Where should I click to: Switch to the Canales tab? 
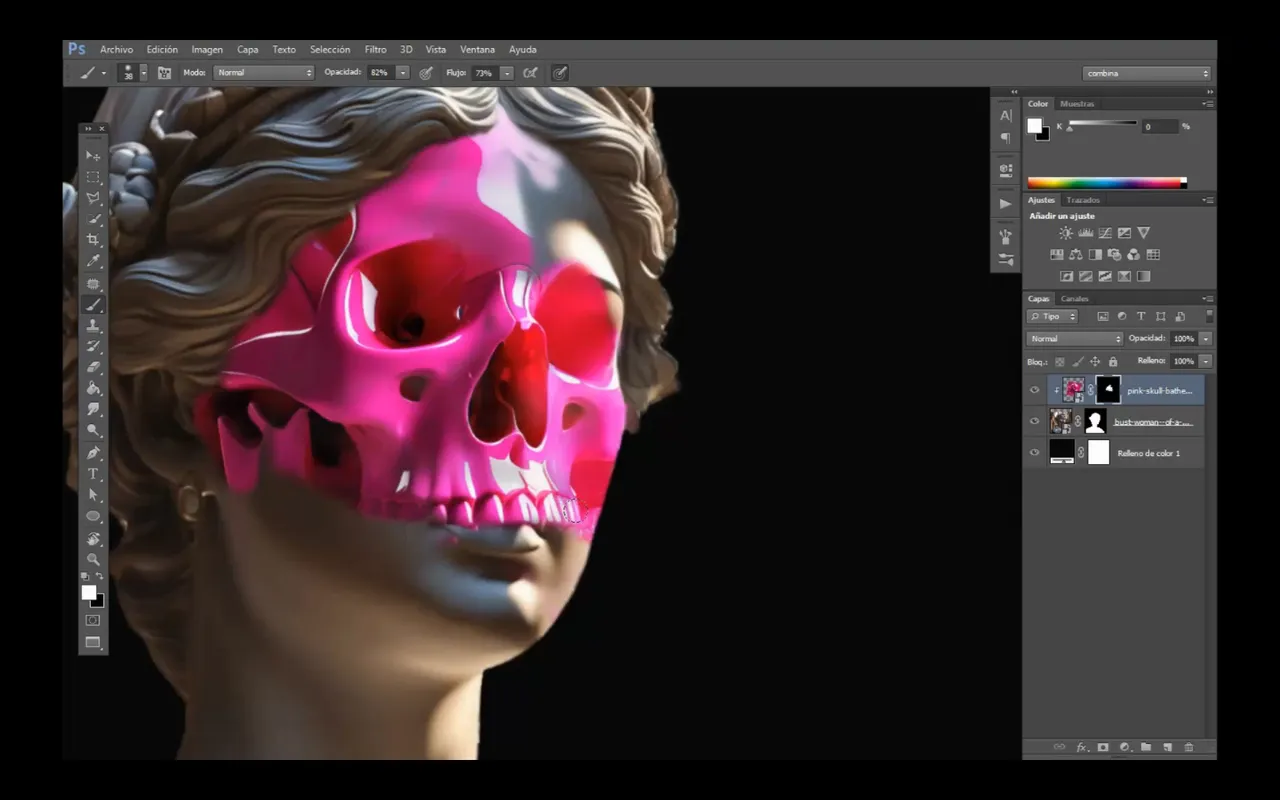1074,299
